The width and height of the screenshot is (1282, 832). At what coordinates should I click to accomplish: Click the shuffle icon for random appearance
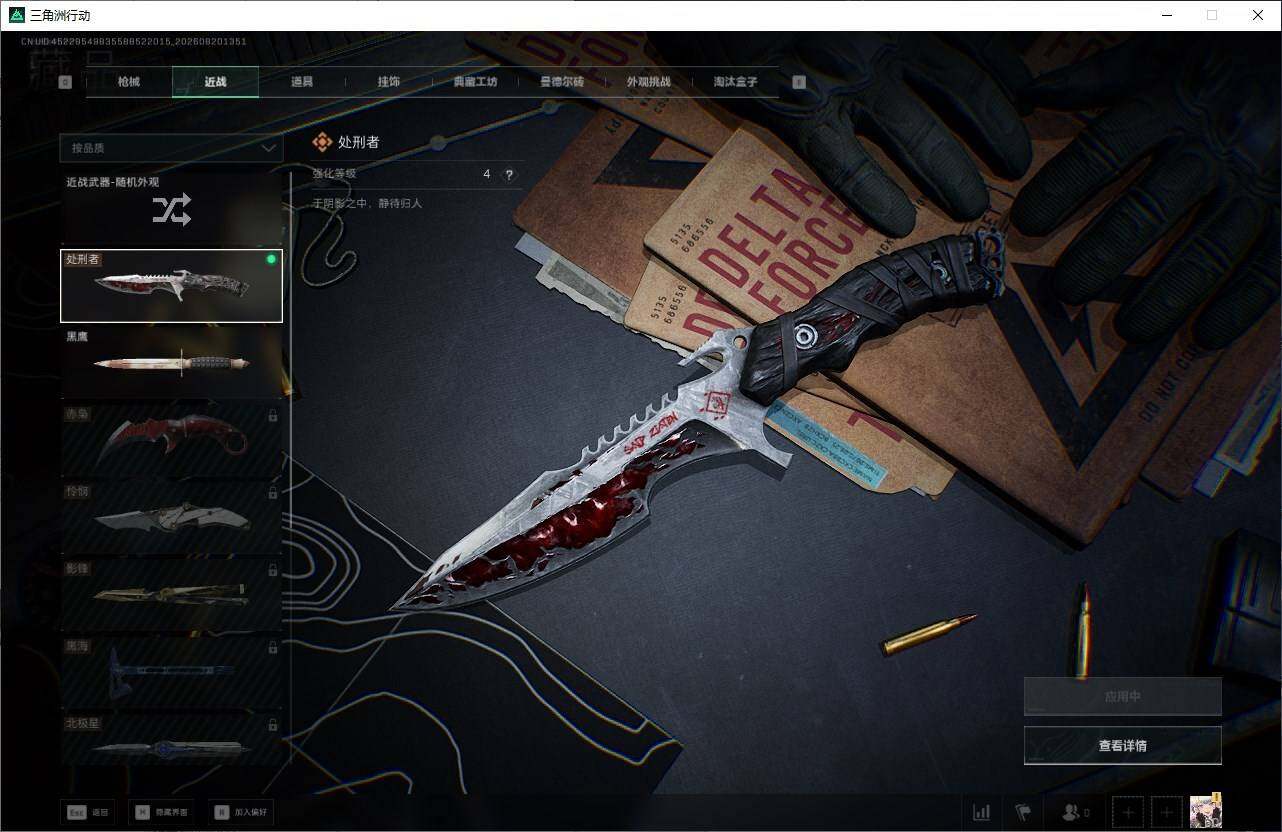tap(171, 210)
